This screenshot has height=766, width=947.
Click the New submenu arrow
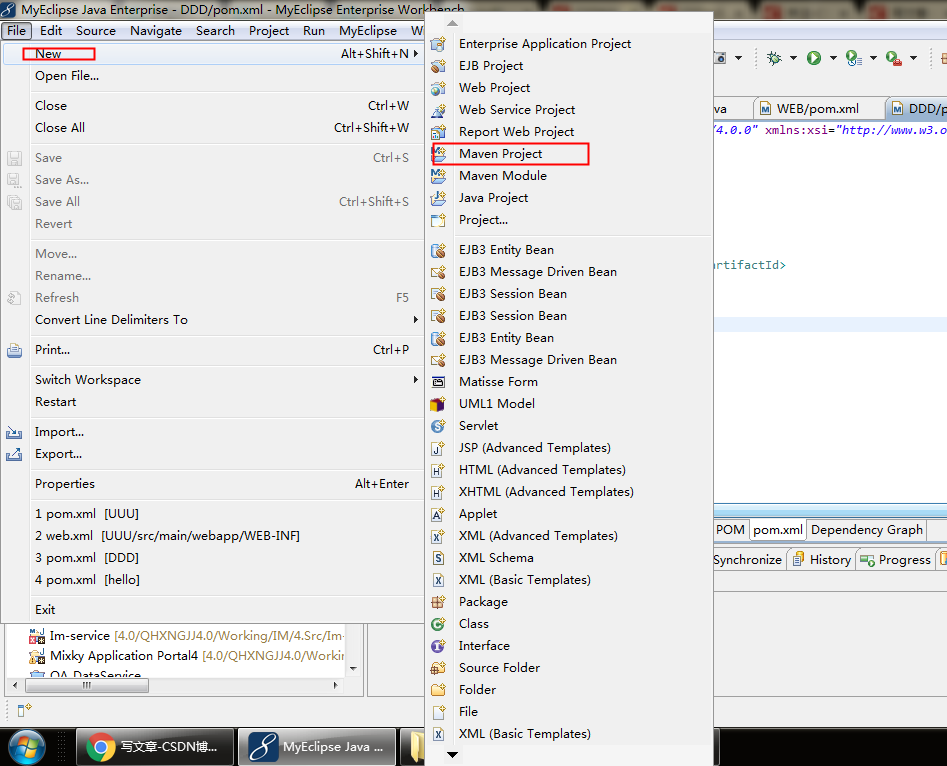[x=416, y=54]
